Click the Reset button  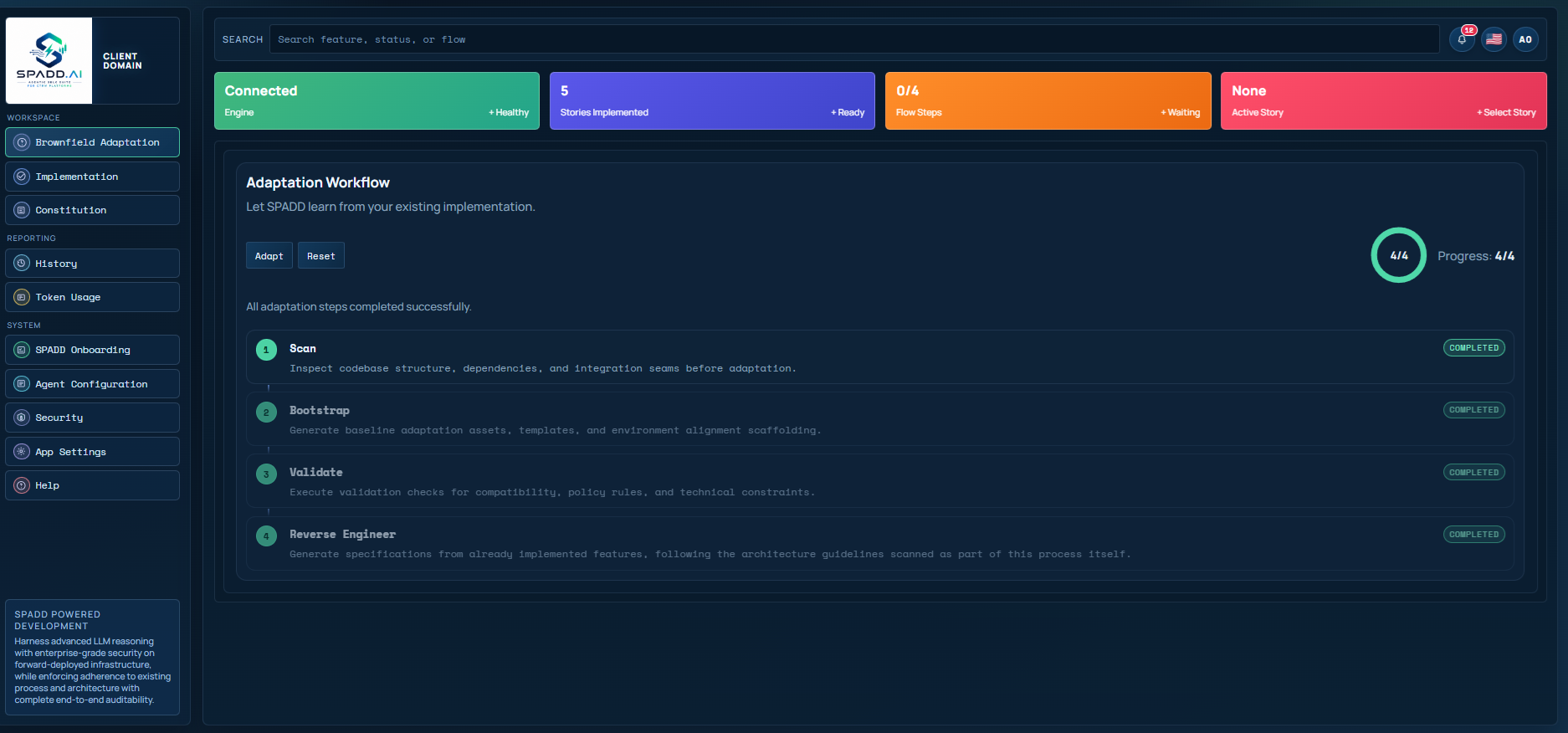pyautogui.click(x=320, y=256)
